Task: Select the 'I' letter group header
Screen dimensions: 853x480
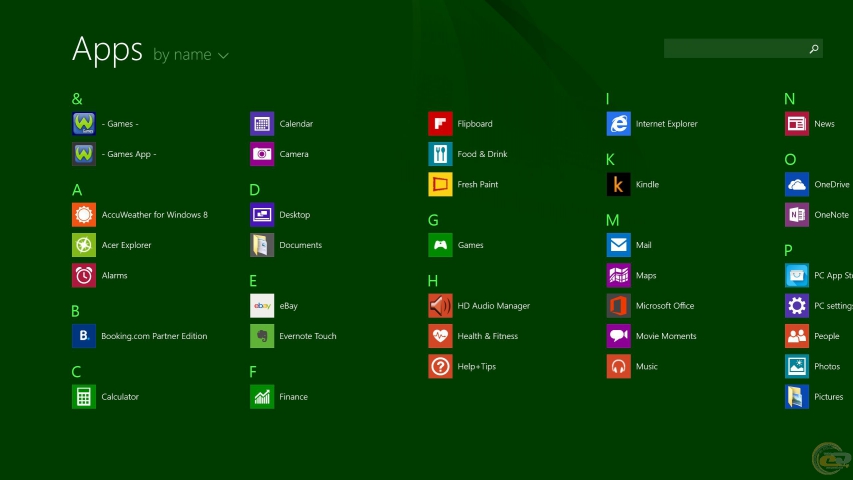Action: click(607, 99)
